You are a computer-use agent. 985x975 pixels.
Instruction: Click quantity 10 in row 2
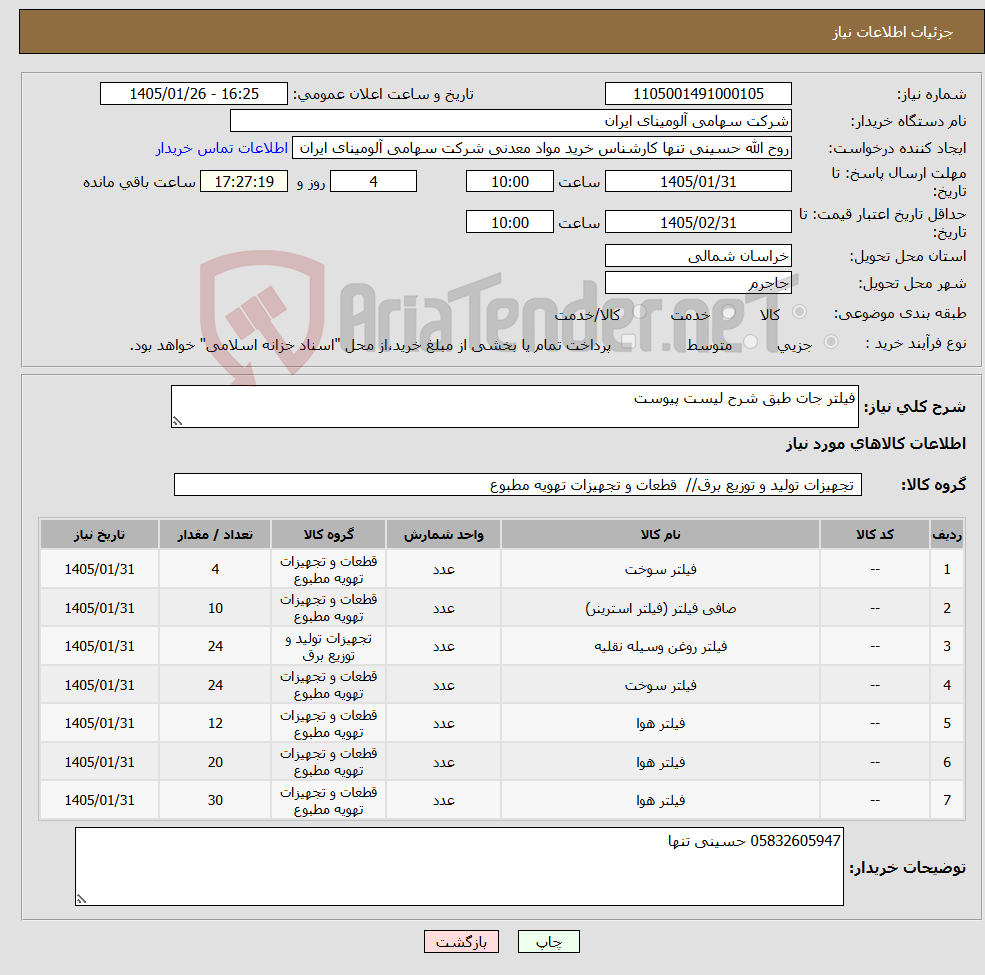pos(215,608)
